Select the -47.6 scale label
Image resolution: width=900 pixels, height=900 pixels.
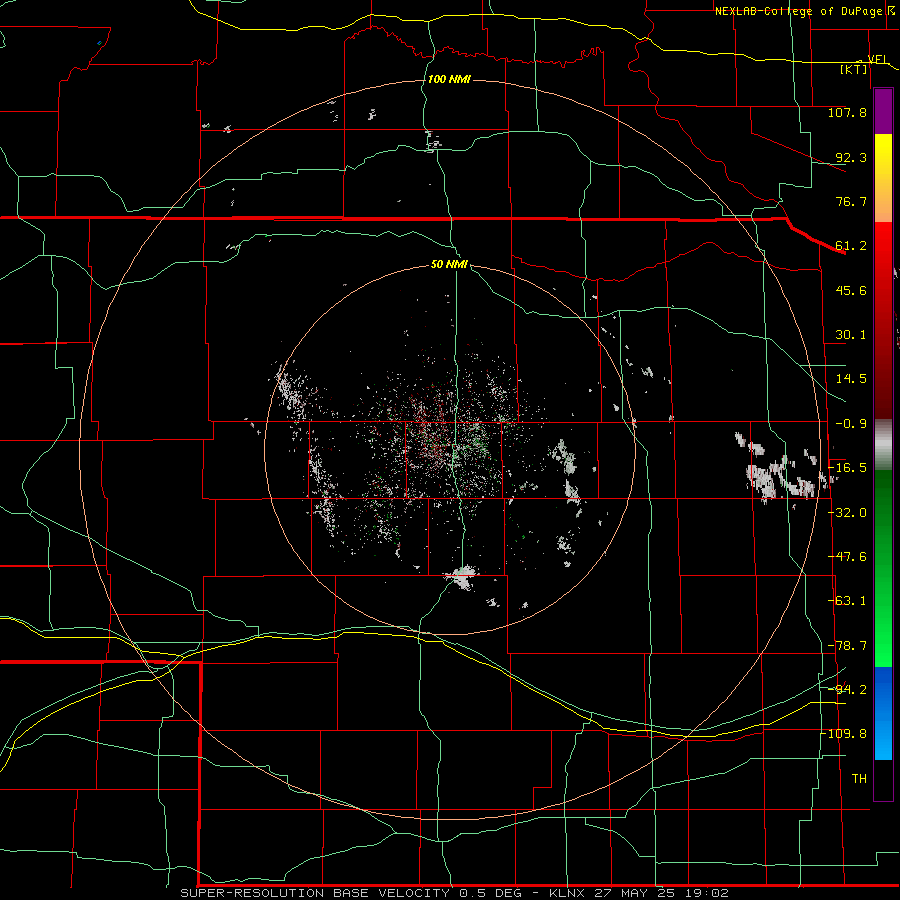847,557
